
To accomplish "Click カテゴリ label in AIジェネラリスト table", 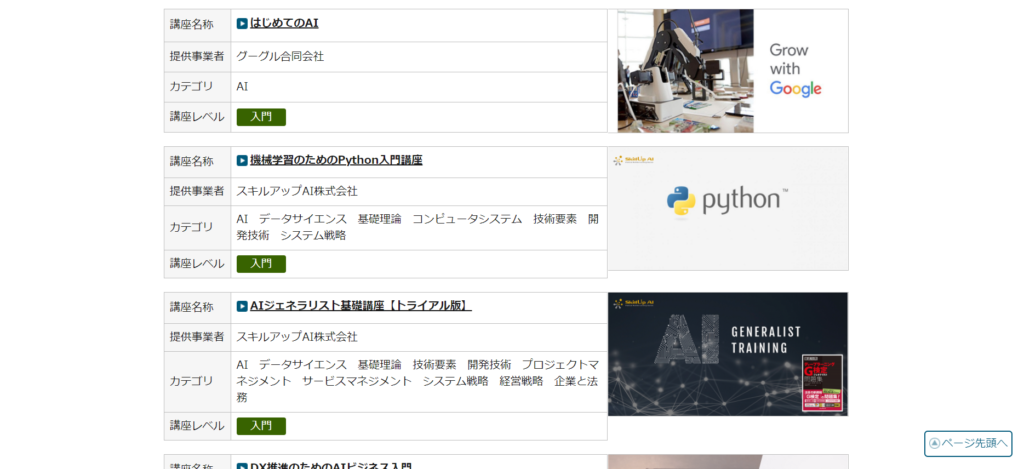I will pyautogui.click(x=191, y=381).
